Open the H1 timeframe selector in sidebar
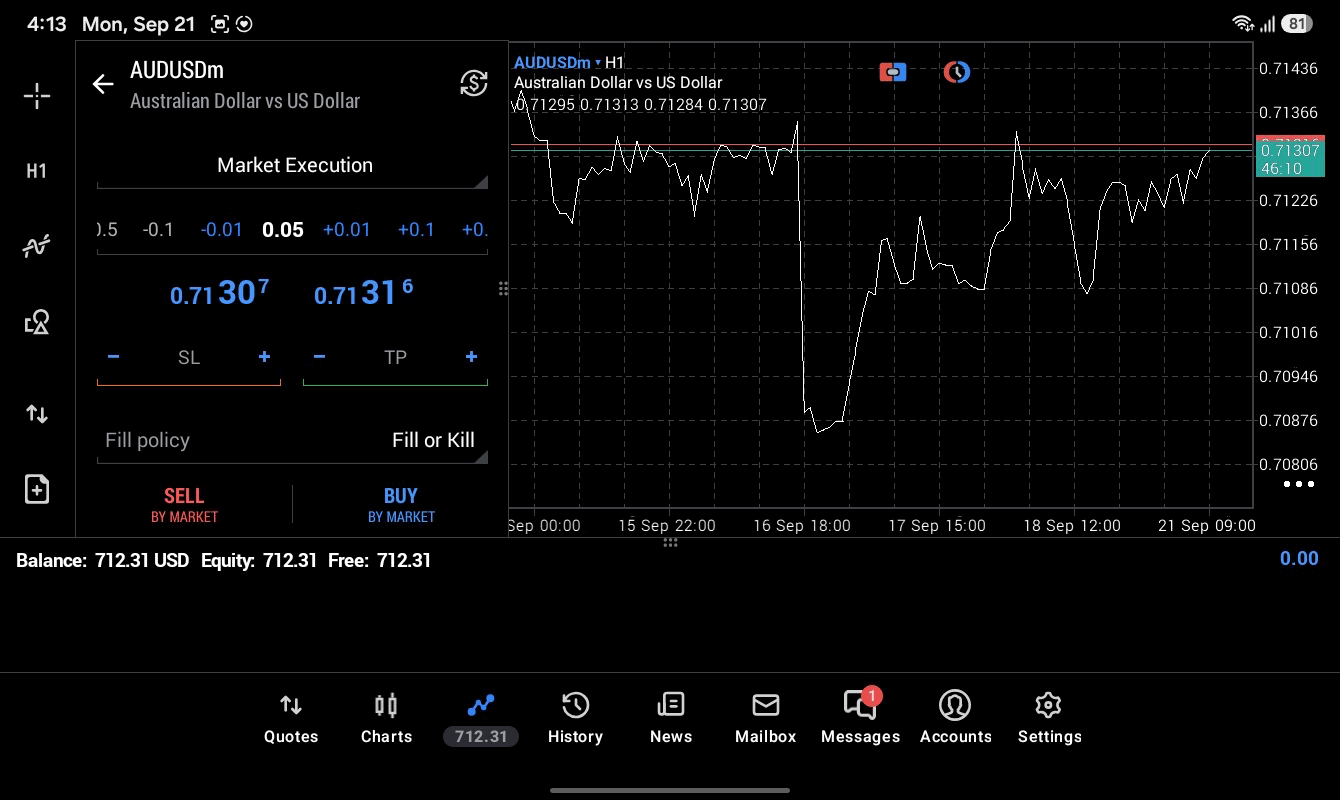Screen dimensions: 1340x800 coord(37,171)
